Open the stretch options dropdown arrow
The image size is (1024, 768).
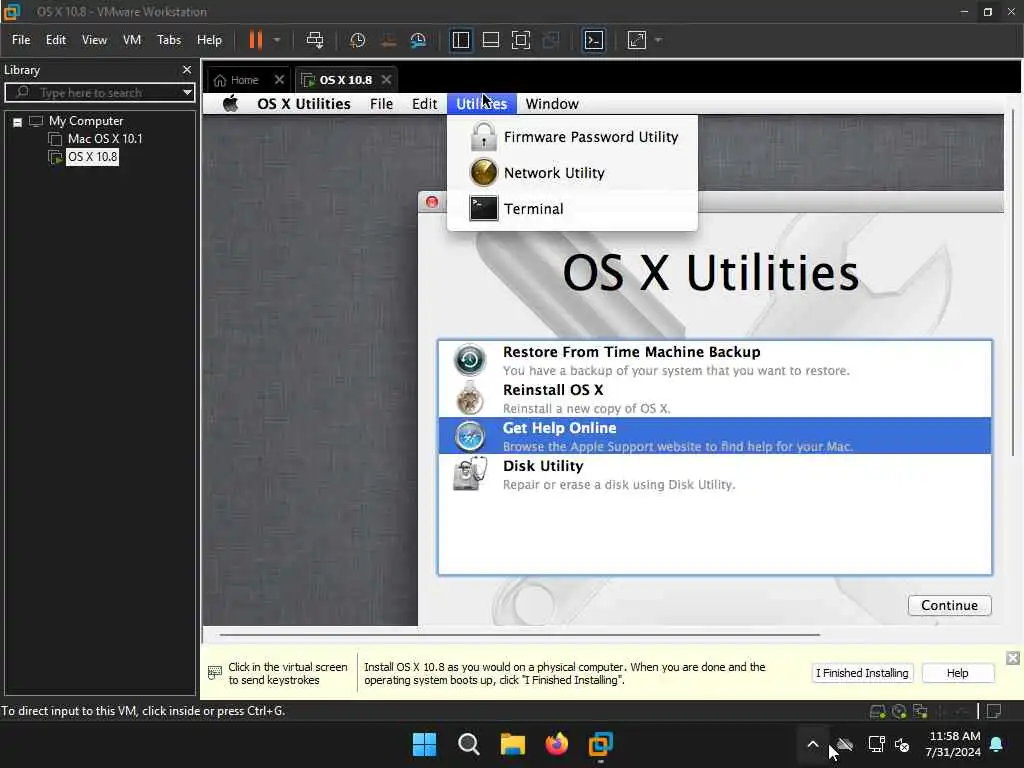pos(658,40)
